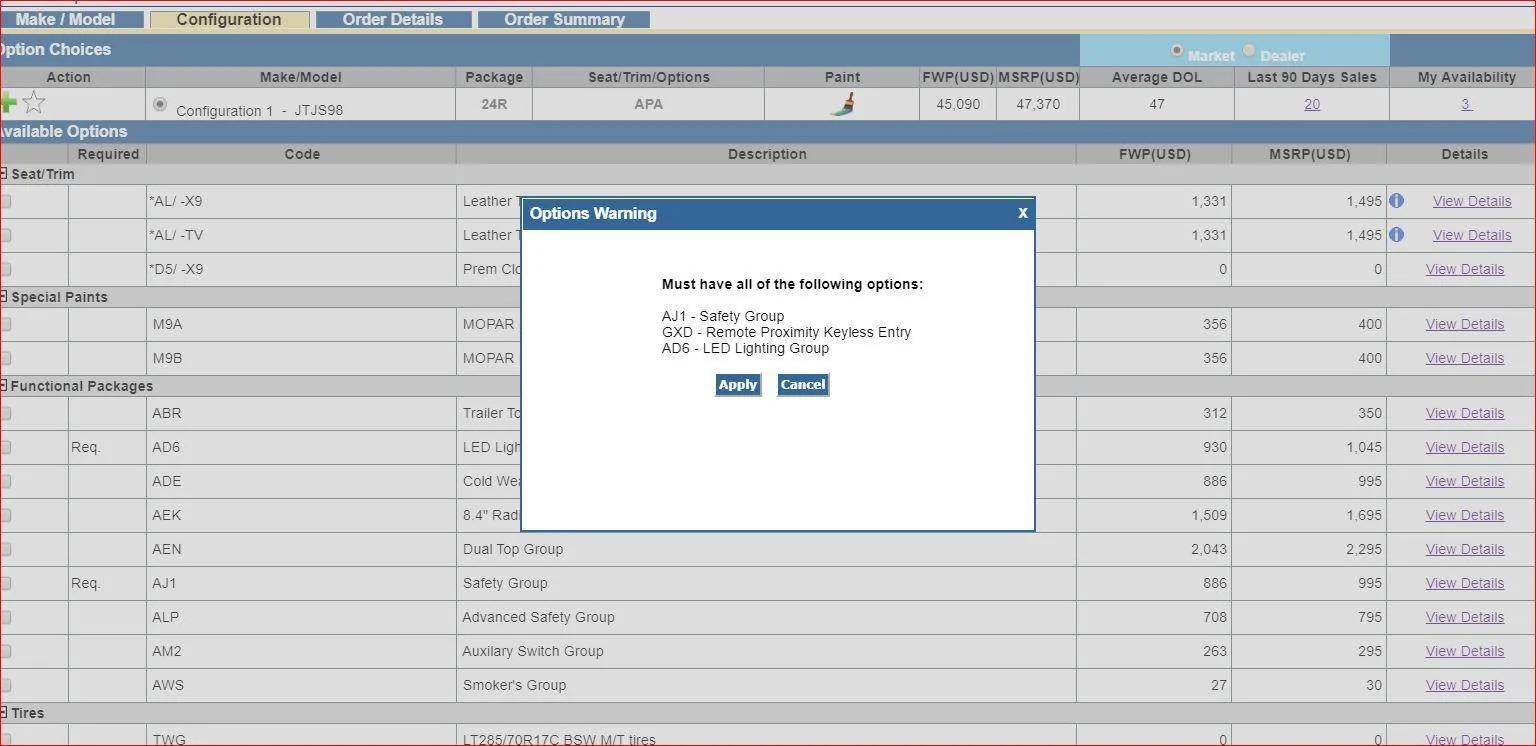Click the Auxilary Switch Group description

[533, 651]
